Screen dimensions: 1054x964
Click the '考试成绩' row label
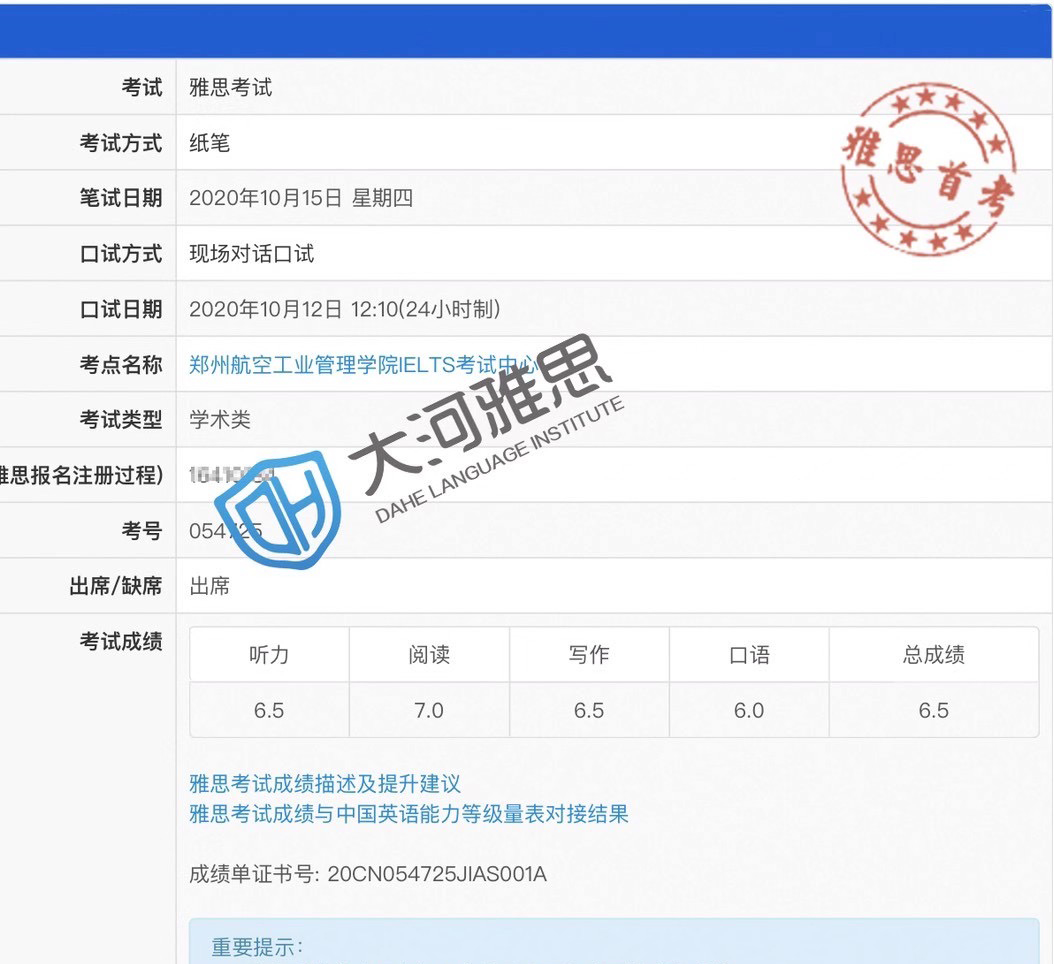tap(121, 642)
